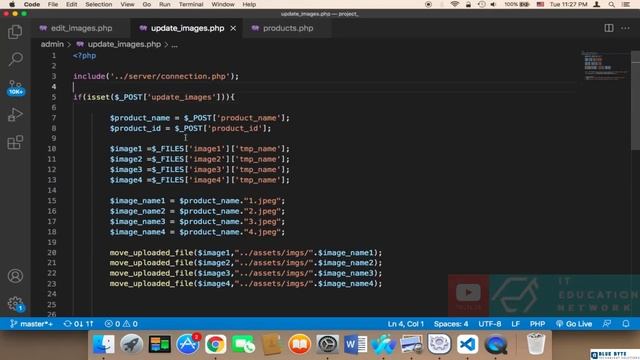Click line 20 move_uploaded_file call
The image size is (640, 360).
(246, 253)
